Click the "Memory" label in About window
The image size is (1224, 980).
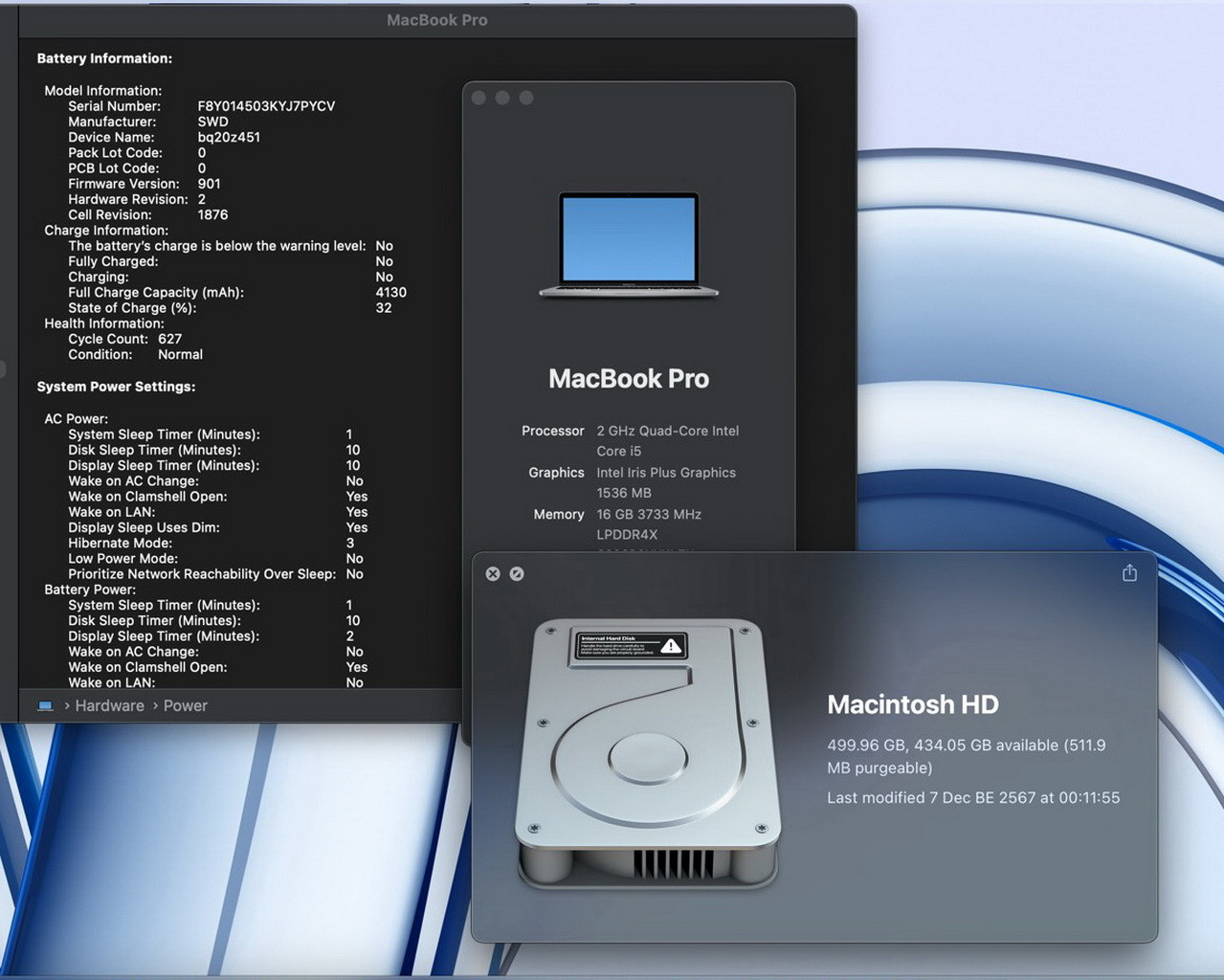(559, 515)
